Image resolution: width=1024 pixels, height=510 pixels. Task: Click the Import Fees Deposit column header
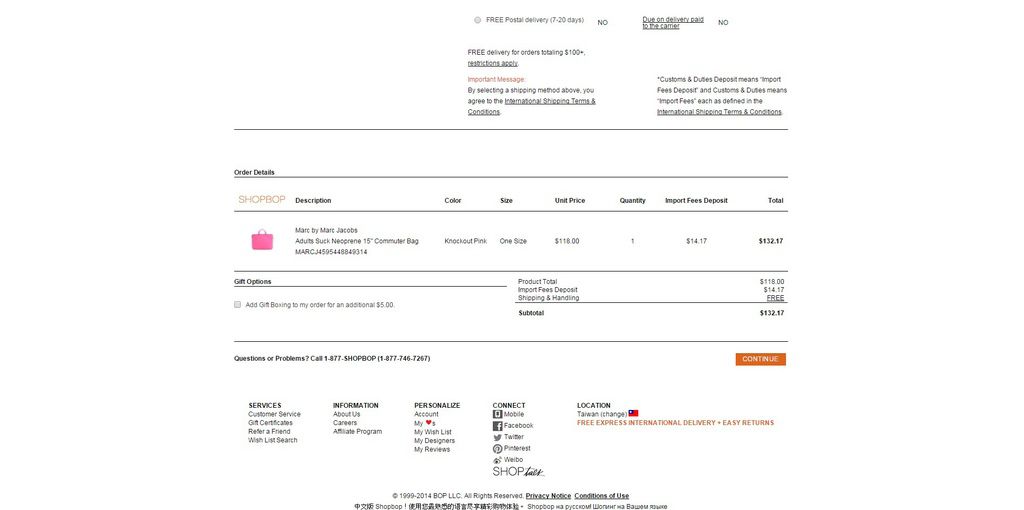tap(696, 200)
